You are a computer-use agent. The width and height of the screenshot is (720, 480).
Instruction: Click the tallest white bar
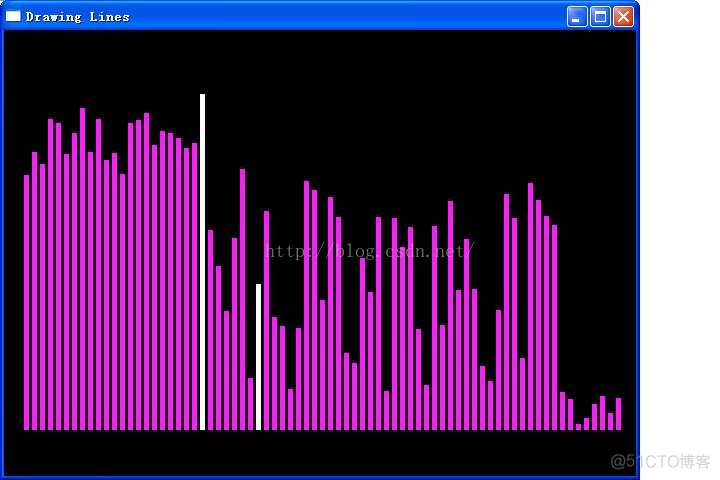tap(202, 262)
